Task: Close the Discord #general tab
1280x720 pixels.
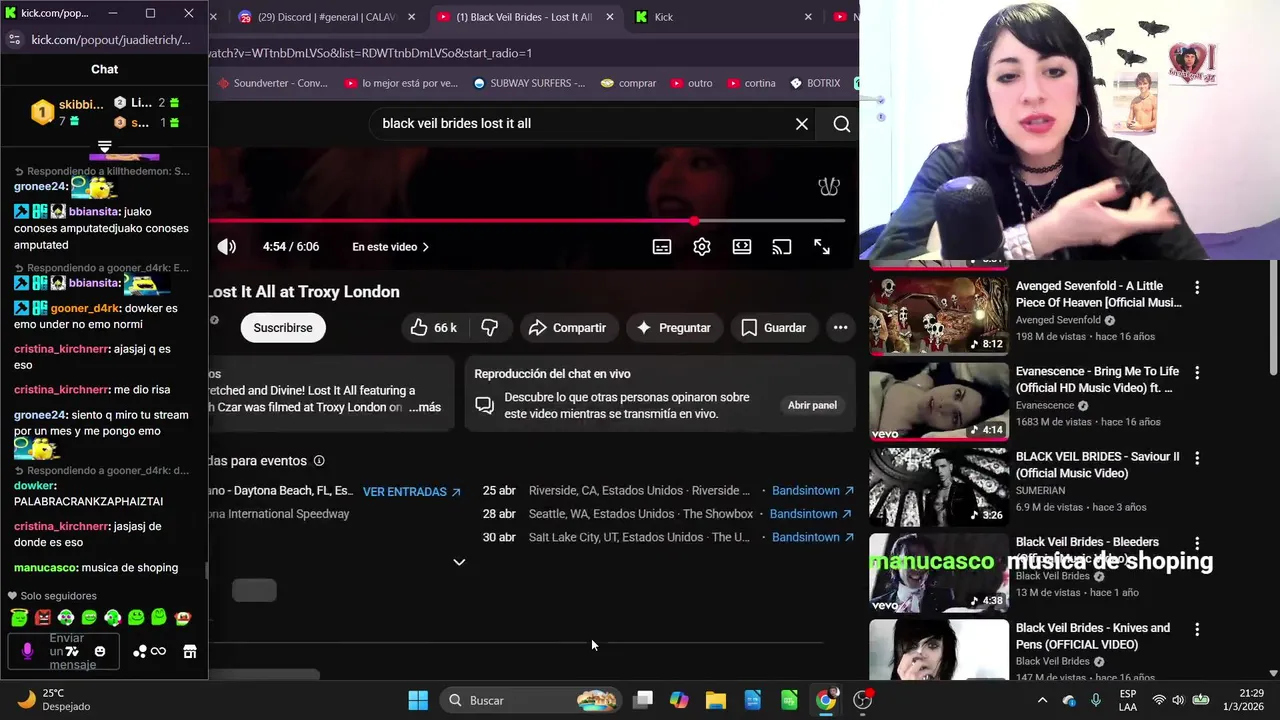Action: [x=413, y=17]
